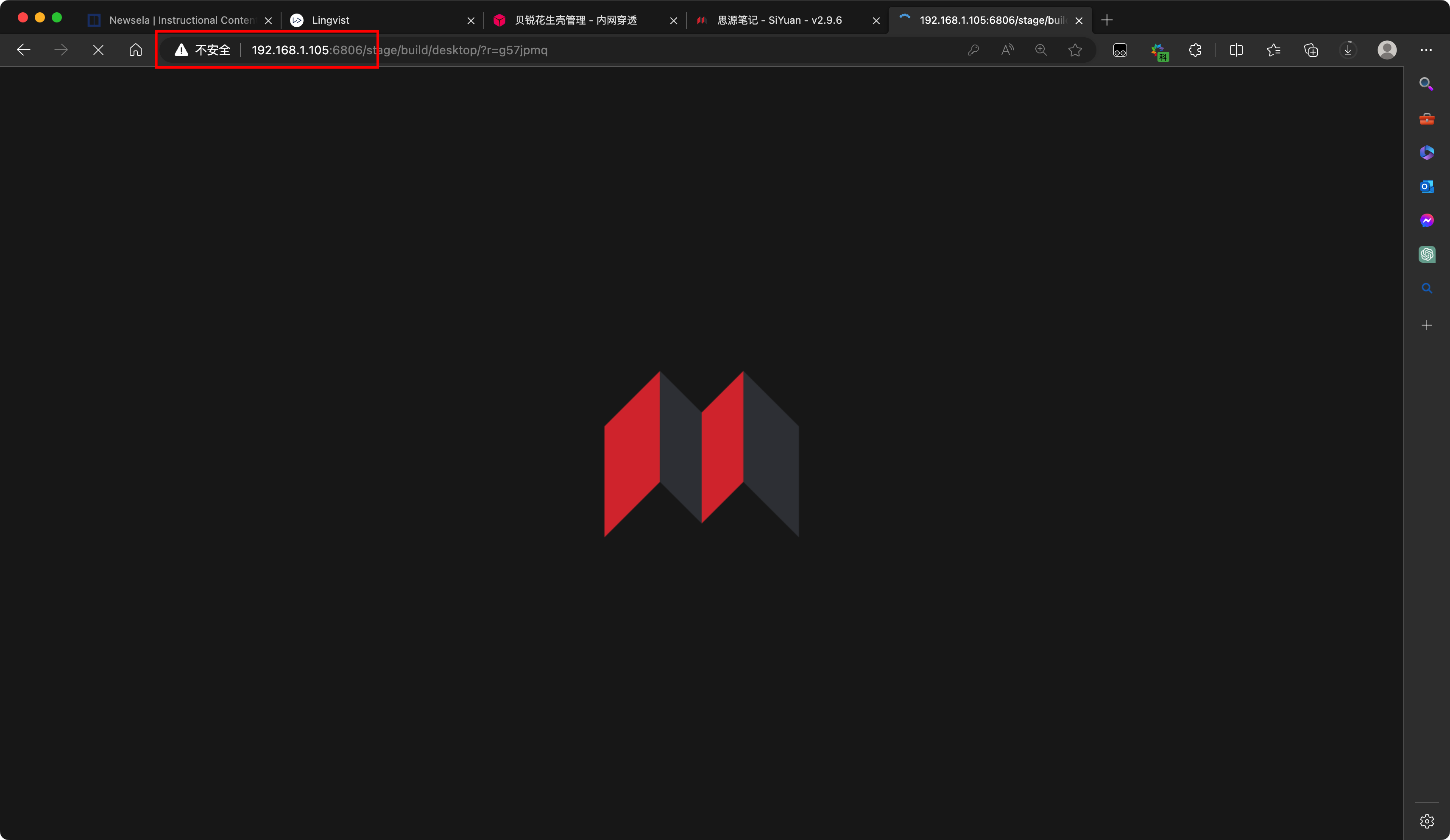This screenshot has width=1450, height=840.
Task: Open sidebar Tools briefcase
Action: 1426,119
